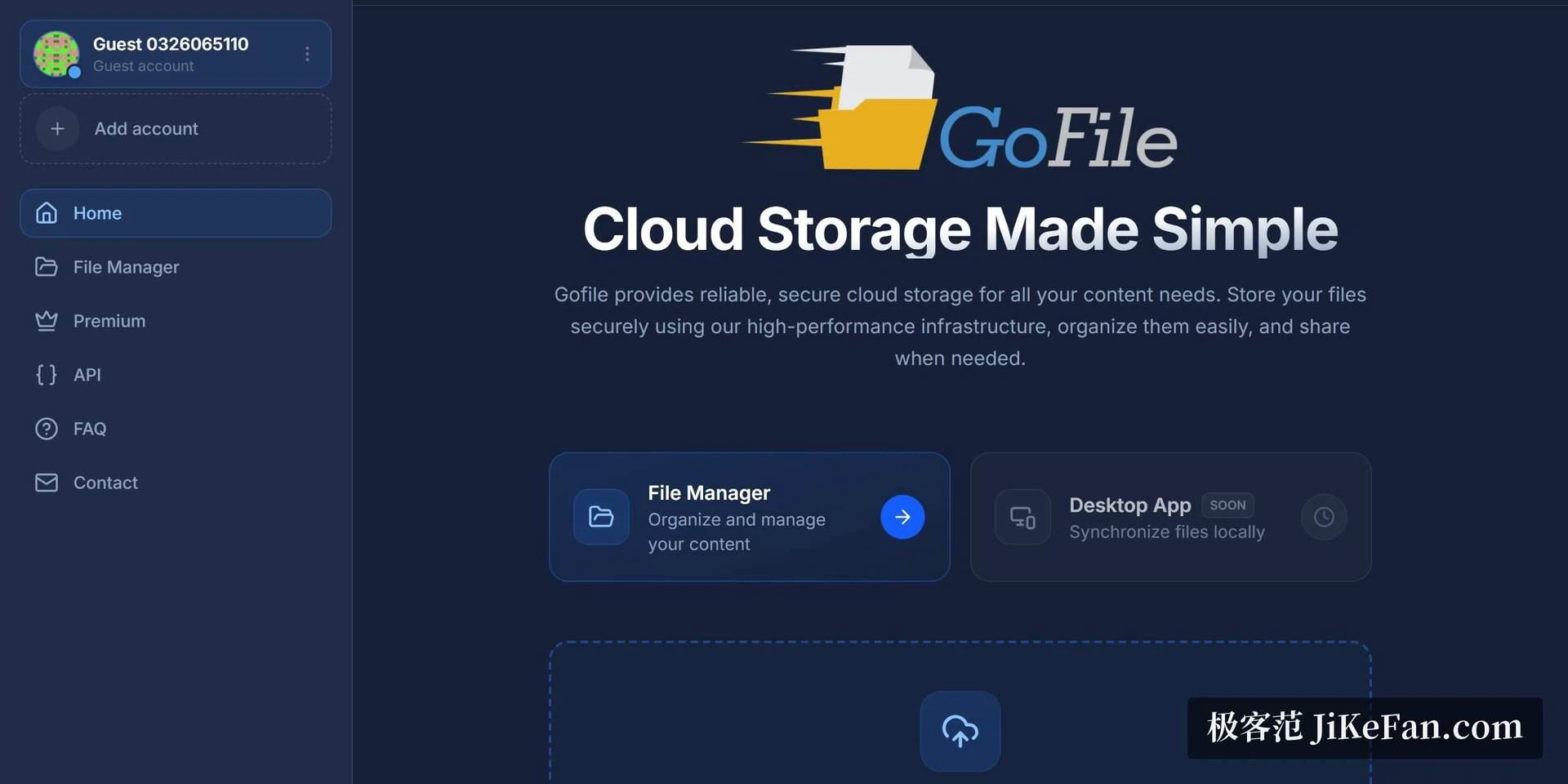1568x784 pixels.
Task: Click the SOON badge on Desktop App
Action: point(1227,506)
